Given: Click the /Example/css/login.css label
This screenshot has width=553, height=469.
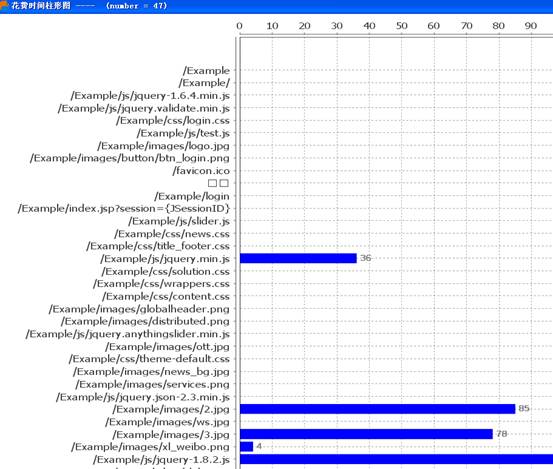Looking at the screenshot, I should [173, 121].
